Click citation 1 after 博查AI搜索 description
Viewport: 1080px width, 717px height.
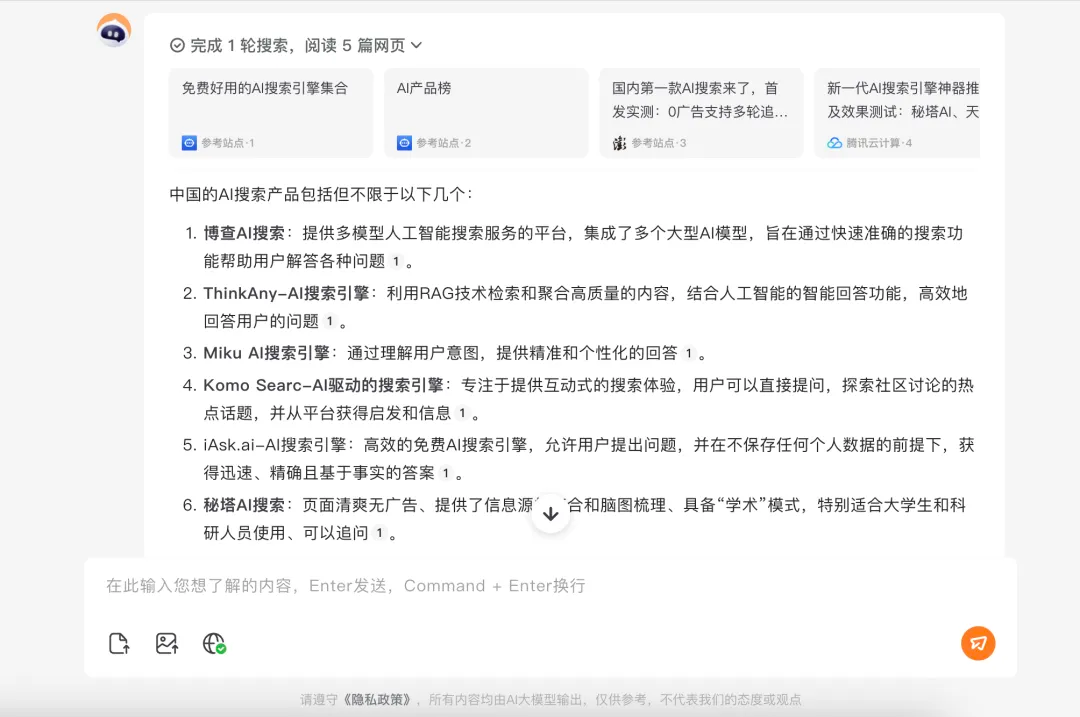click(395, 262)
